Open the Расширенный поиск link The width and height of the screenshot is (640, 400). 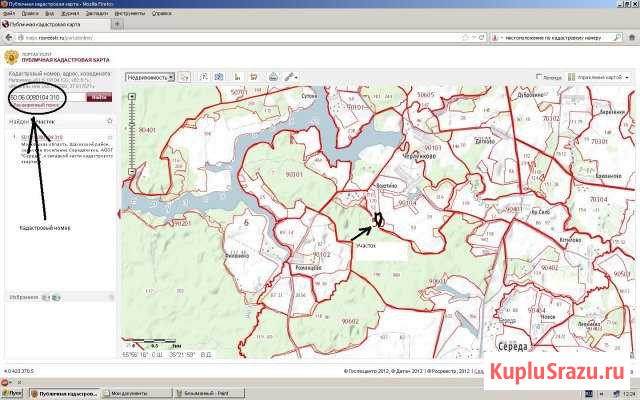coord(34,105)
